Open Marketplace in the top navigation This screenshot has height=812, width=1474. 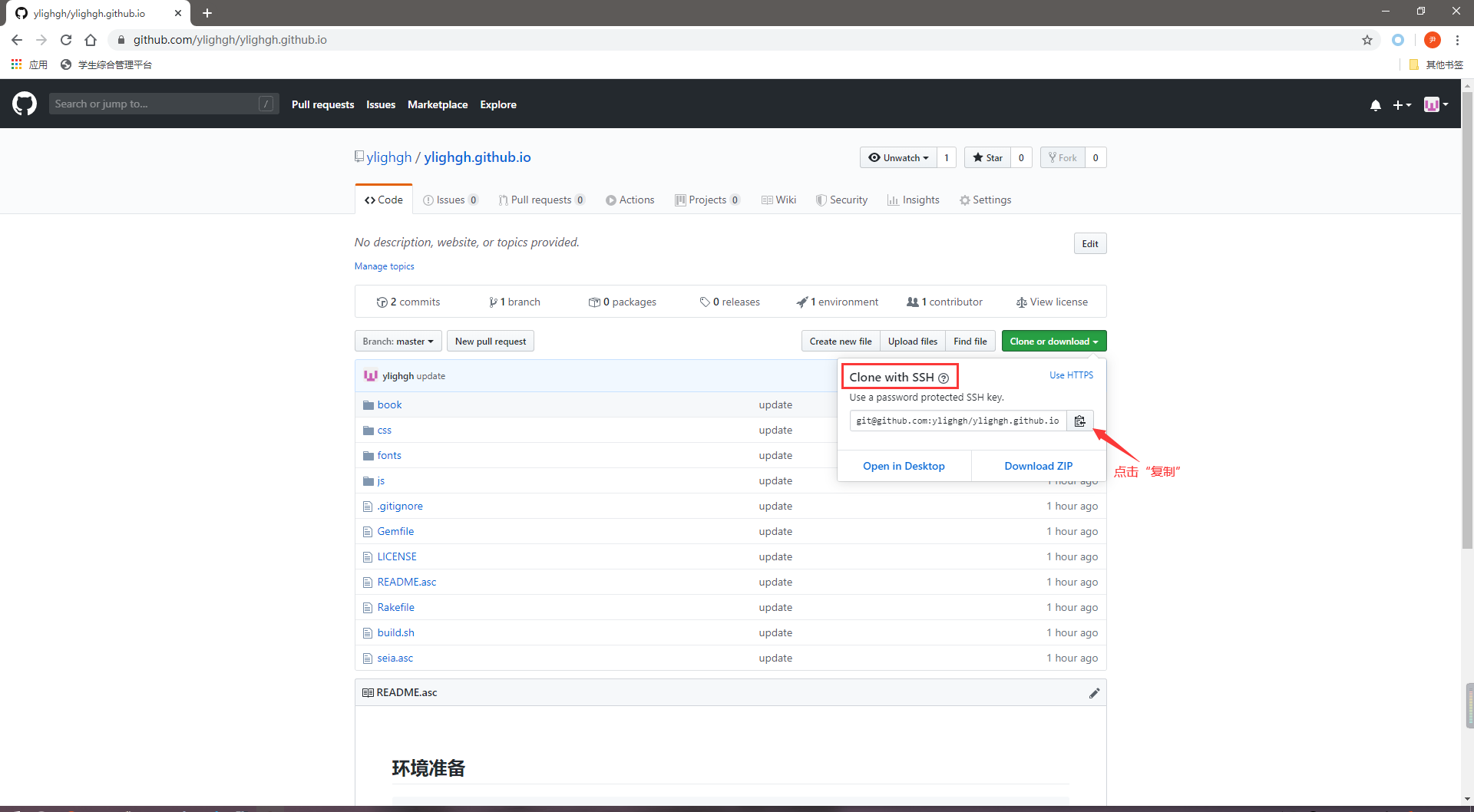(438, 104)
